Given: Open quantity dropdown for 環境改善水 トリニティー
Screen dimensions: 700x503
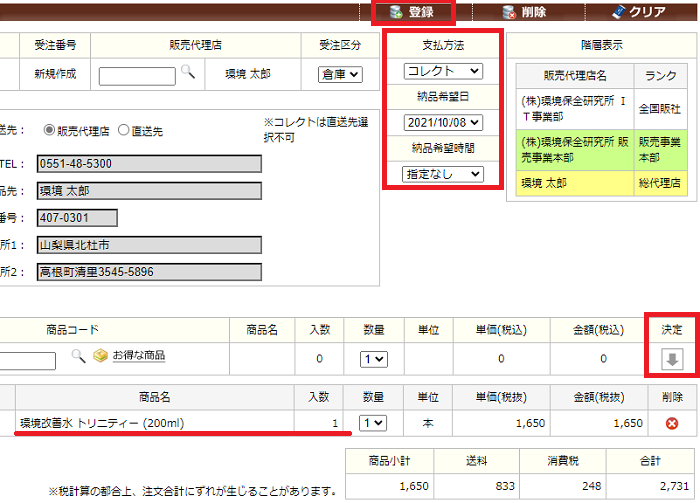Looking at the screenshot, I should (x=372, y=424).
